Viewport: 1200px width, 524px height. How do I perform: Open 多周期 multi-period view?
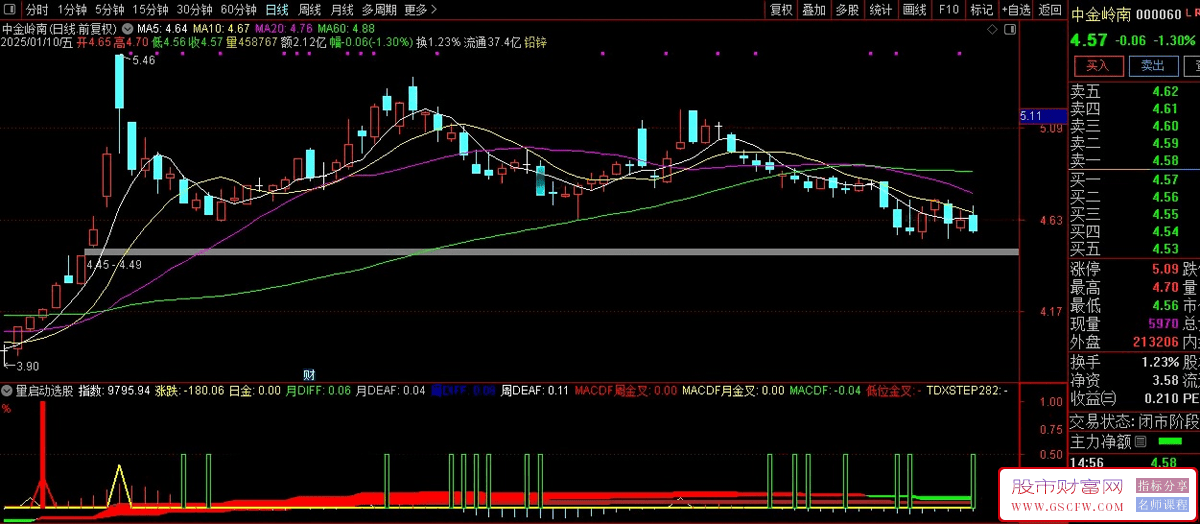380,9
